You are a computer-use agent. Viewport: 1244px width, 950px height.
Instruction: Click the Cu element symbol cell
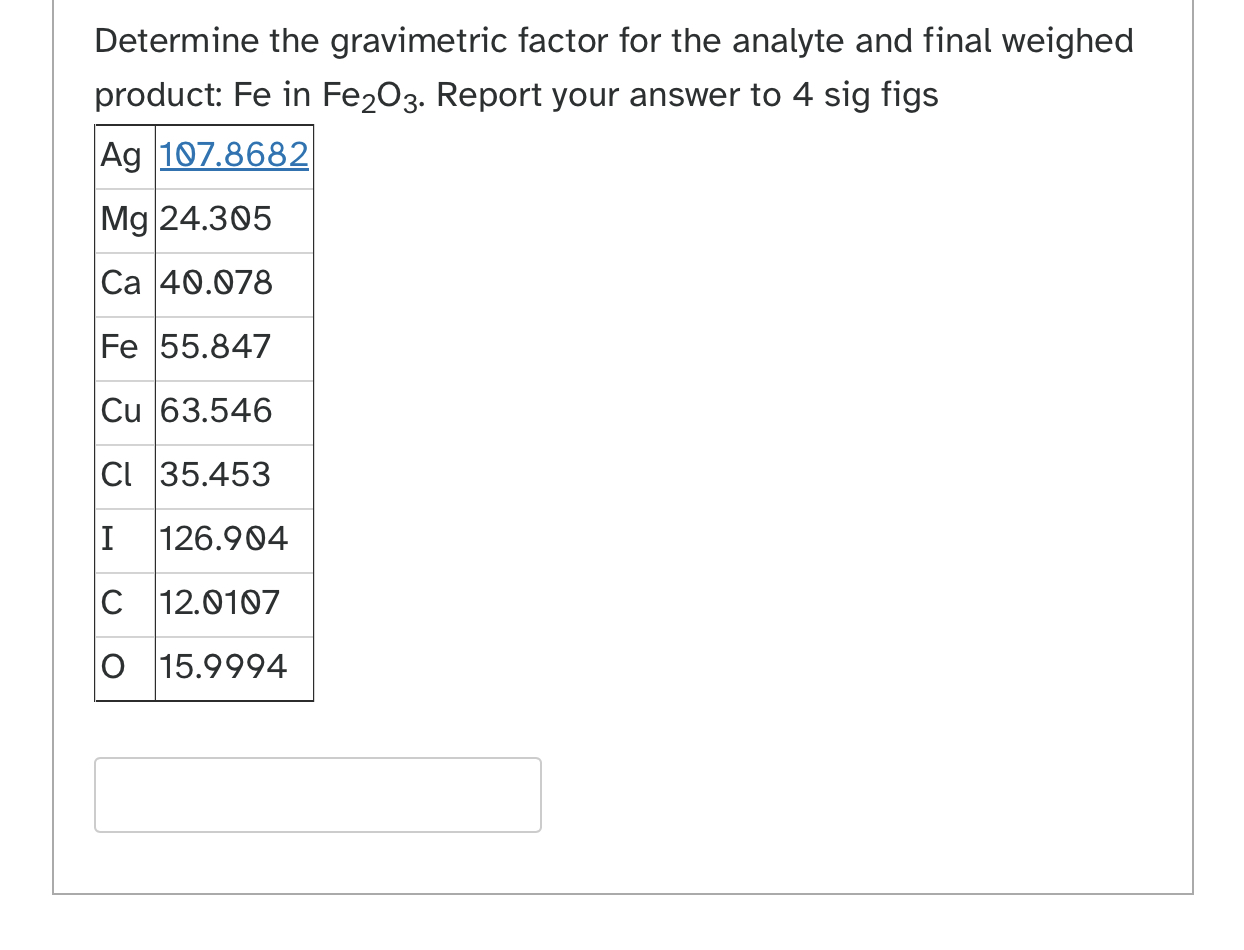(x=122, y=411)
